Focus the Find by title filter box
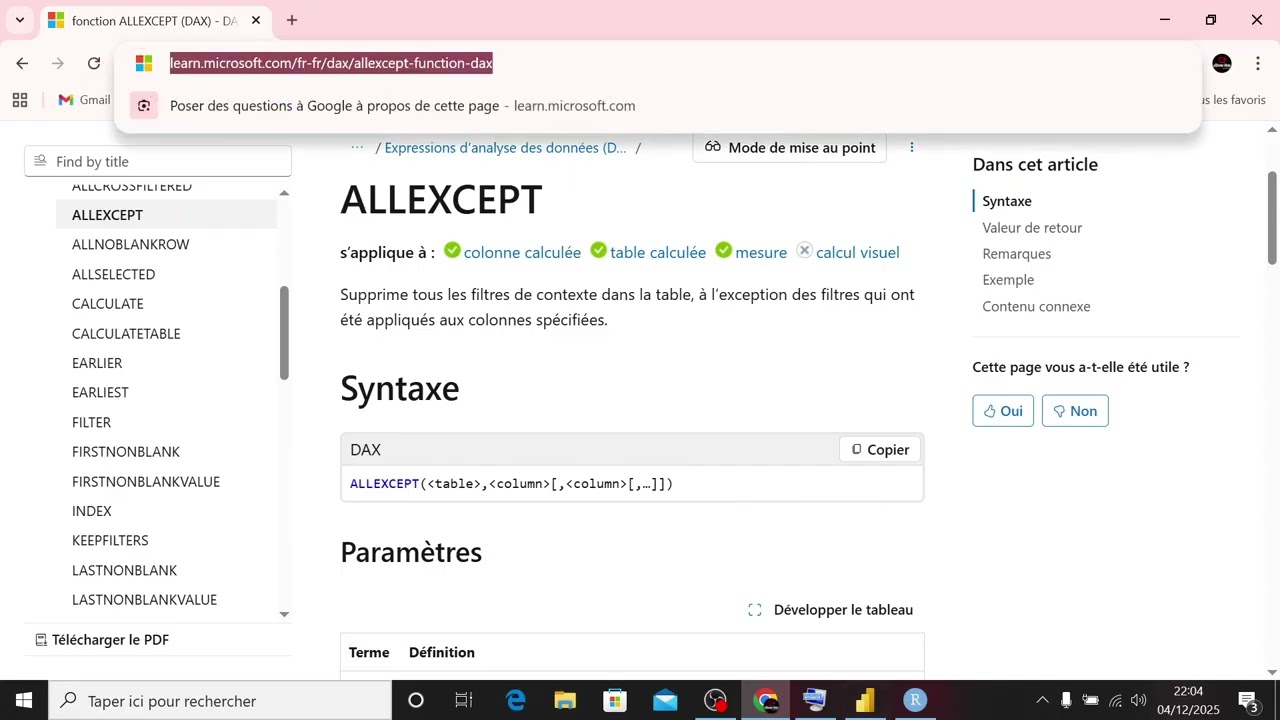The image size is (1280, 720). click(158, 161)
